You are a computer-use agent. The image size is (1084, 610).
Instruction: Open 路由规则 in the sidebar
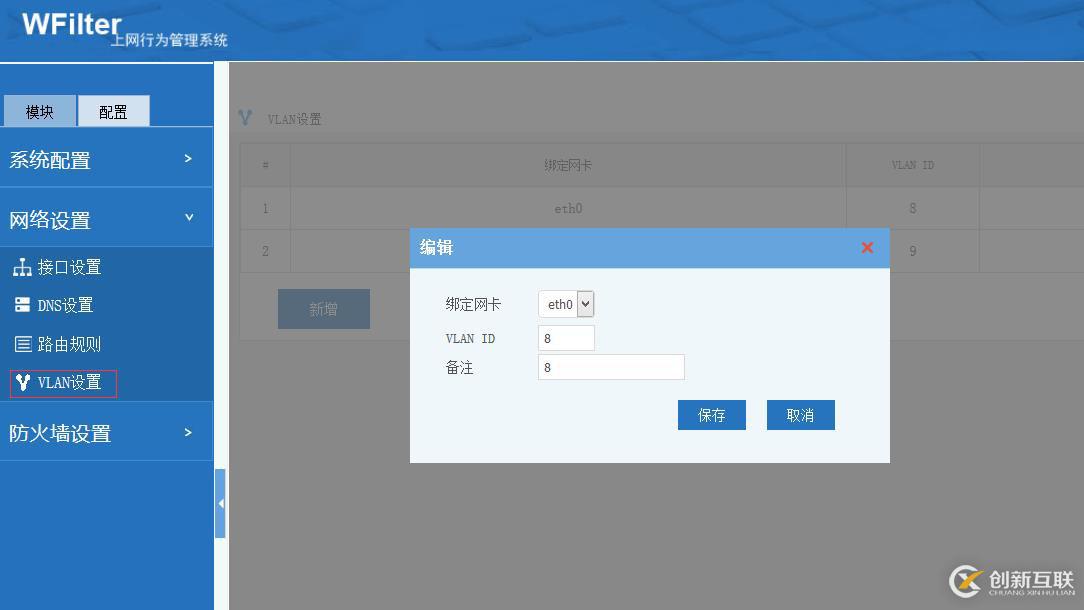(69, 344)
